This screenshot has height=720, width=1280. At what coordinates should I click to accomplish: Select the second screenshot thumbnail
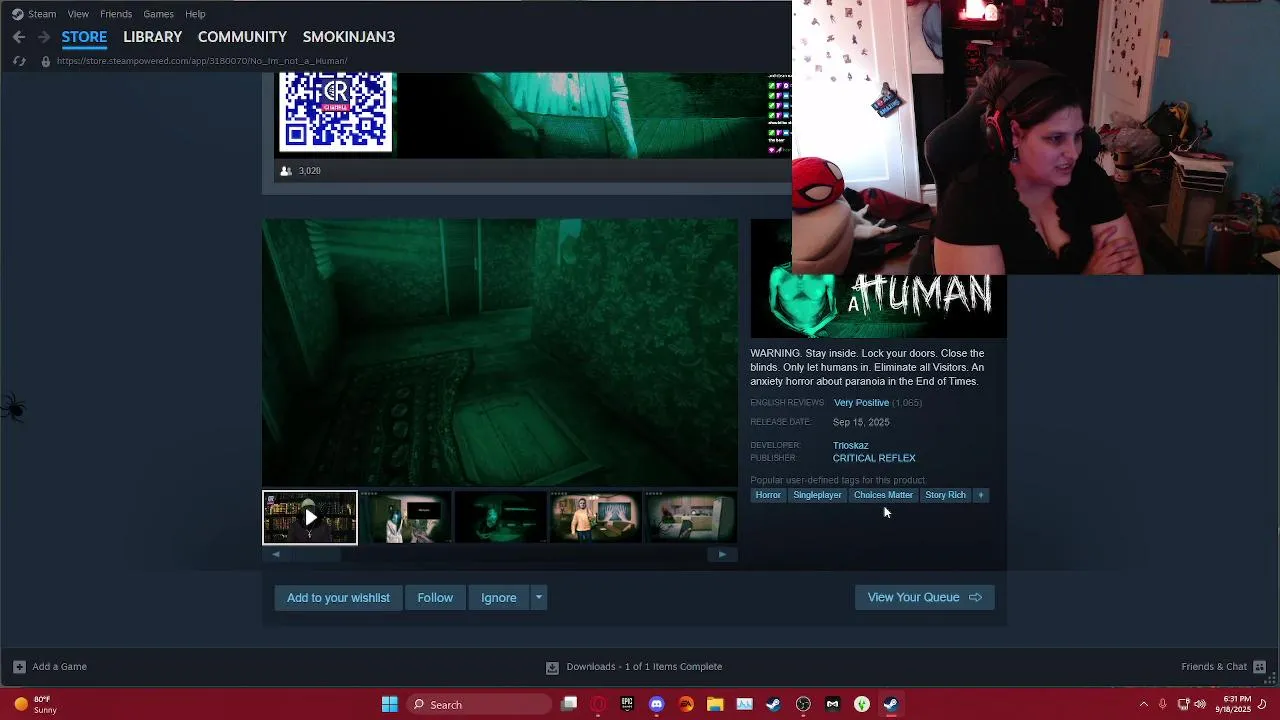click(405, 517)
